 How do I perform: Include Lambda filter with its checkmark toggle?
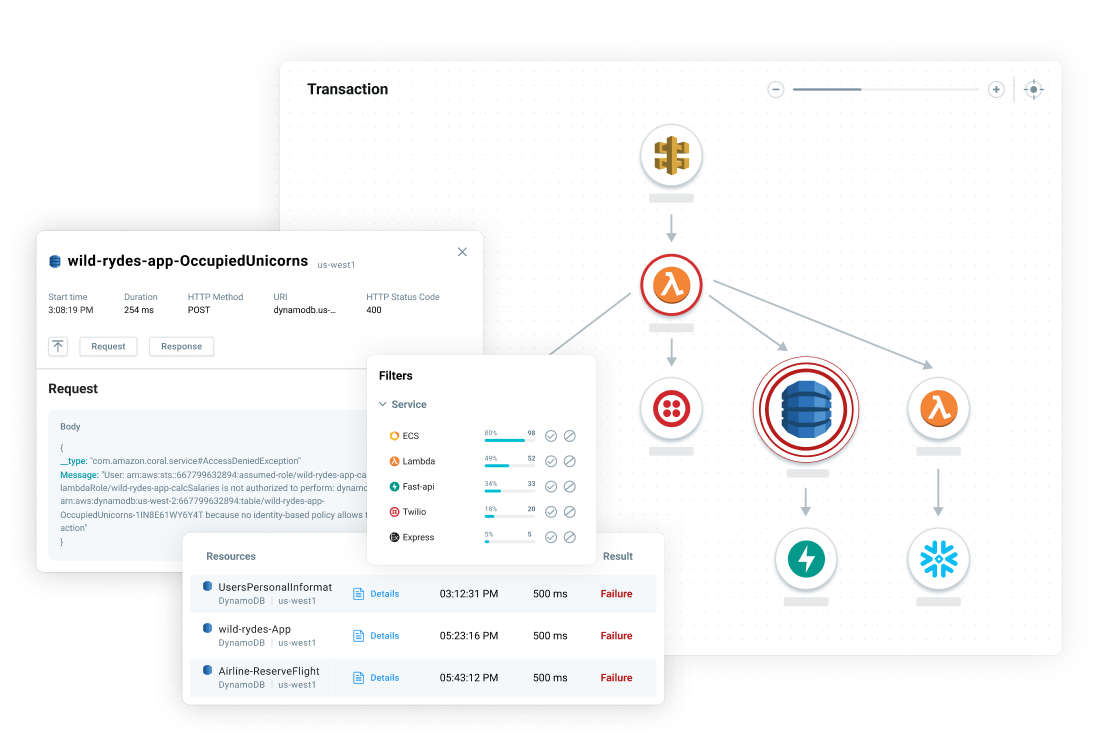coord(551,461)
